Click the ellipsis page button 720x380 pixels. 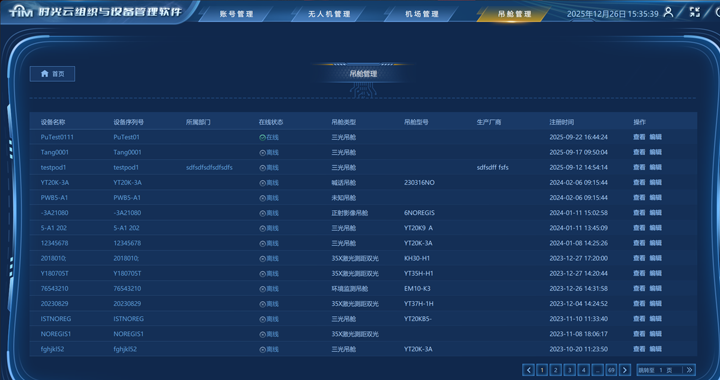point(597,370)
